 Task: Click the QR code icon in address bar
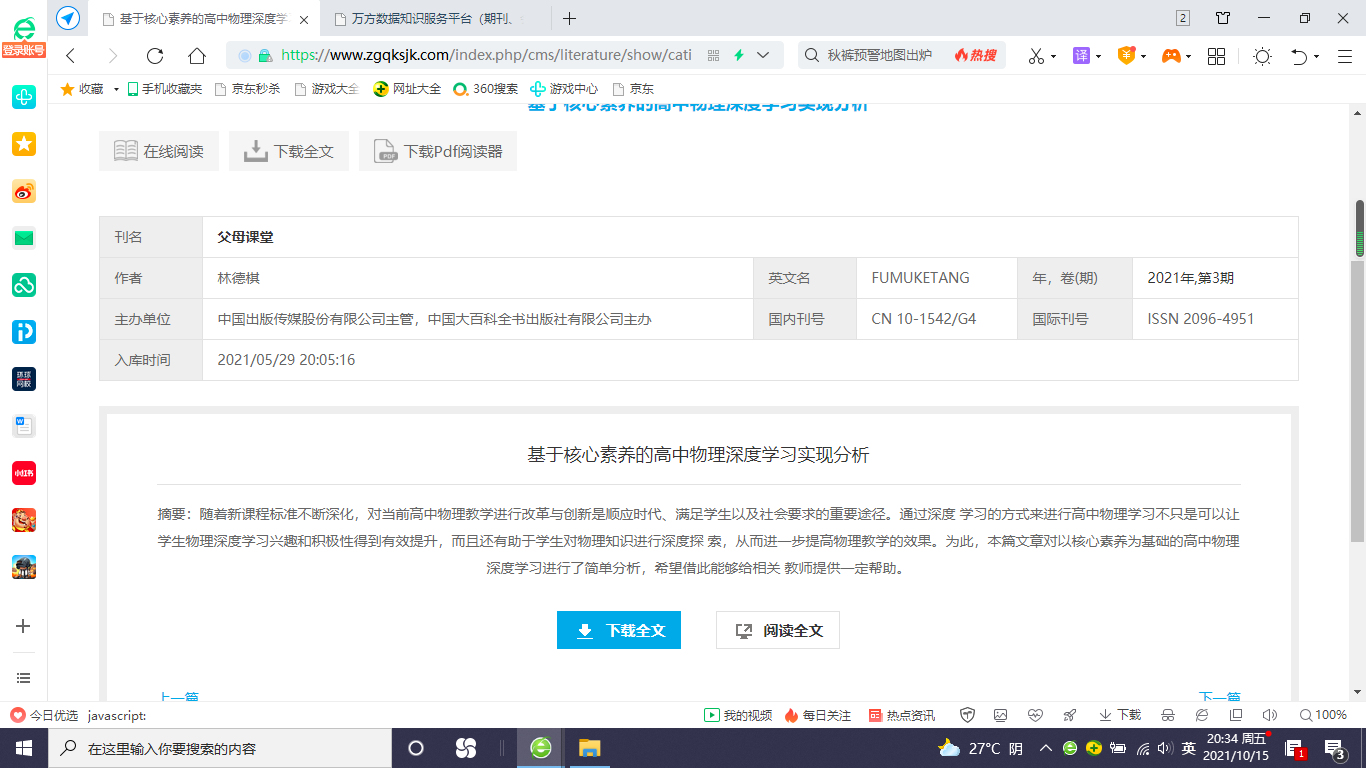(x=714, y=56)
